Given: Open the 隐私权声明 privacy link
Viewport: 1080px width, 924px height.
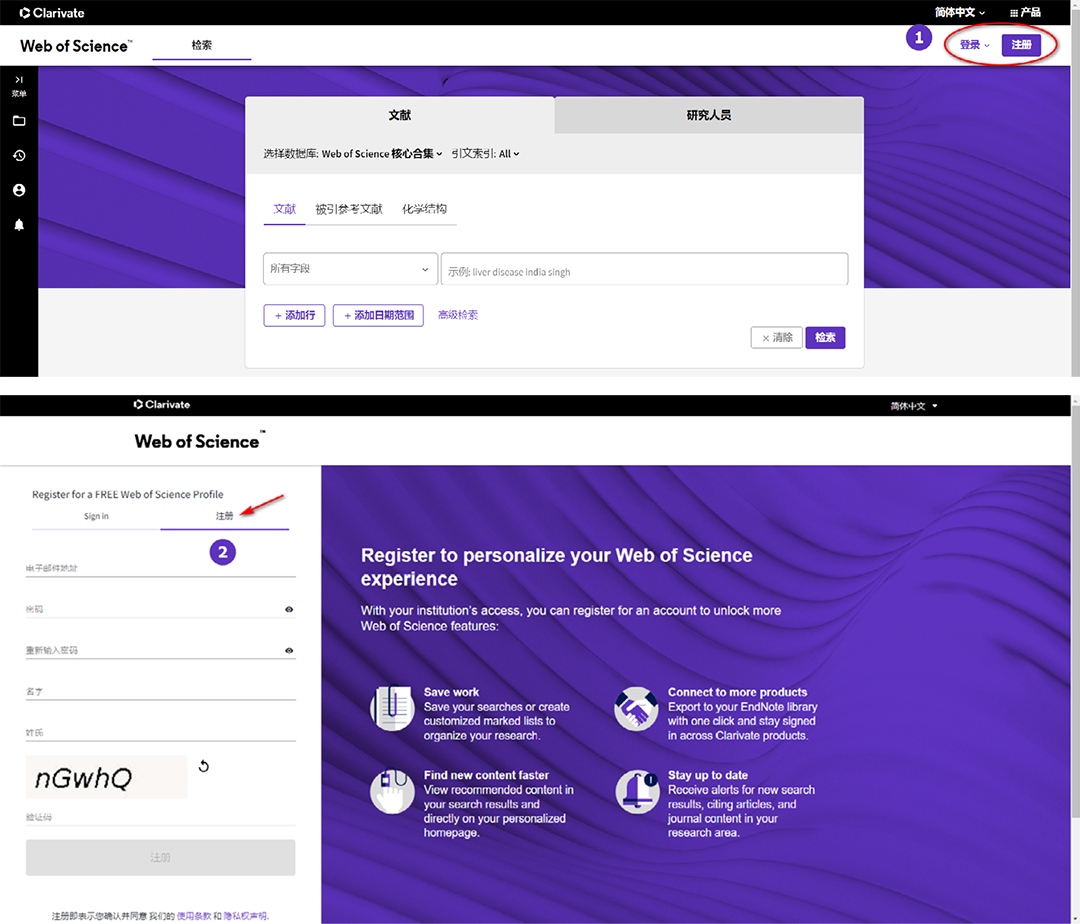Looking at the screenshot, I should [245, 916].
